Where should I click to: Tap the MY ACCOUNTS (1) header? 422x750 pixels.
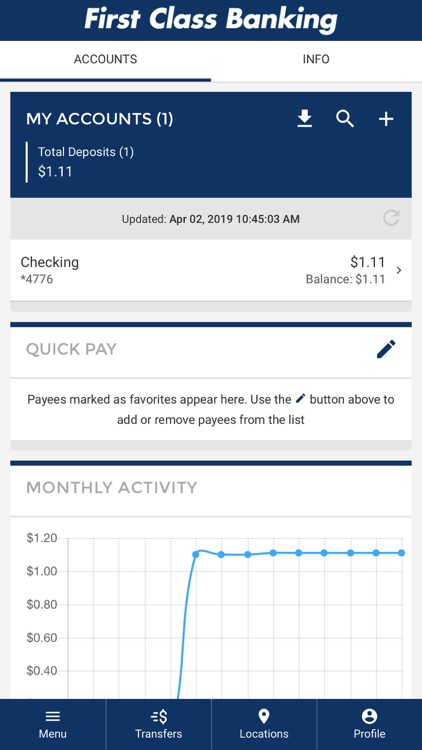pos(100,119)
